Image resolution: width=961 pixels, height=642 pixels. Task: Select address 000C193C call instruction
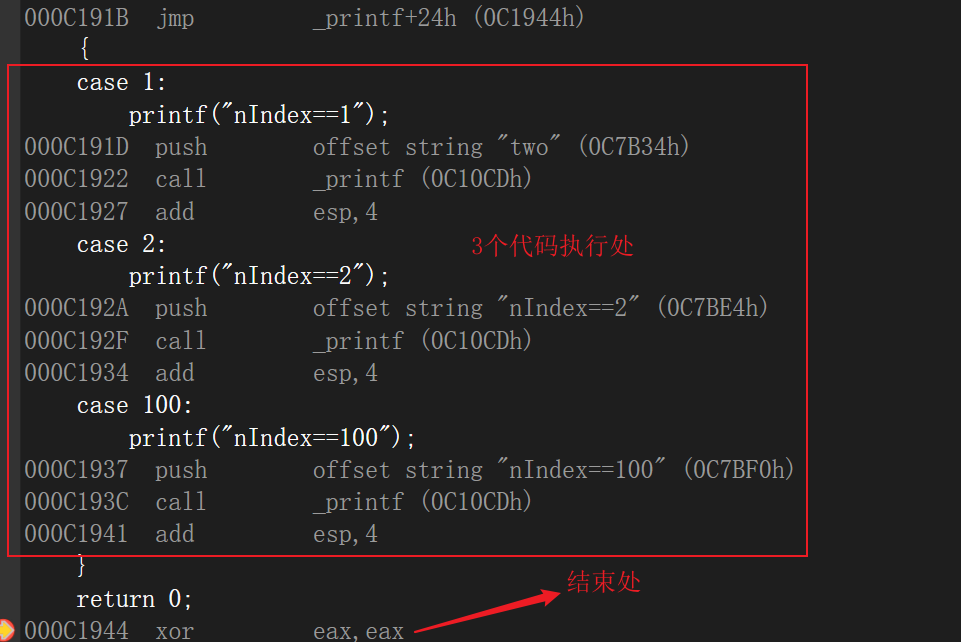click(278, 502)
